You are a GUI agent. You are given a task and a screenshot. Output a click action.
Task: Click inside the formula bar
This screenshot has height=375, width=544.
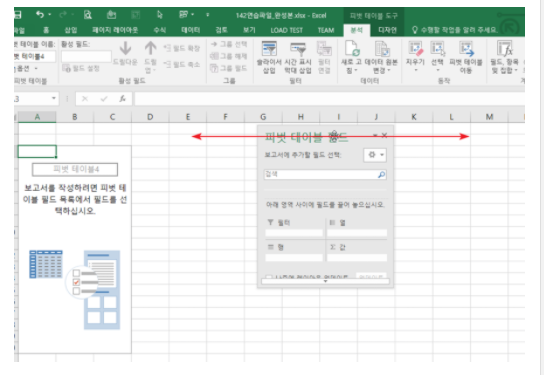point(329,99)
